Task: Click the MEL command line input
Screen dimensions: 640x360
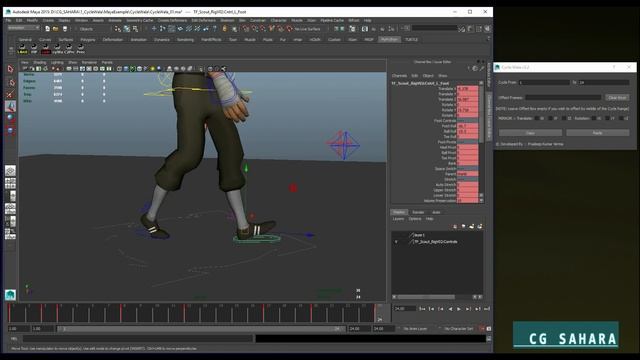Action: pos(138,338)
